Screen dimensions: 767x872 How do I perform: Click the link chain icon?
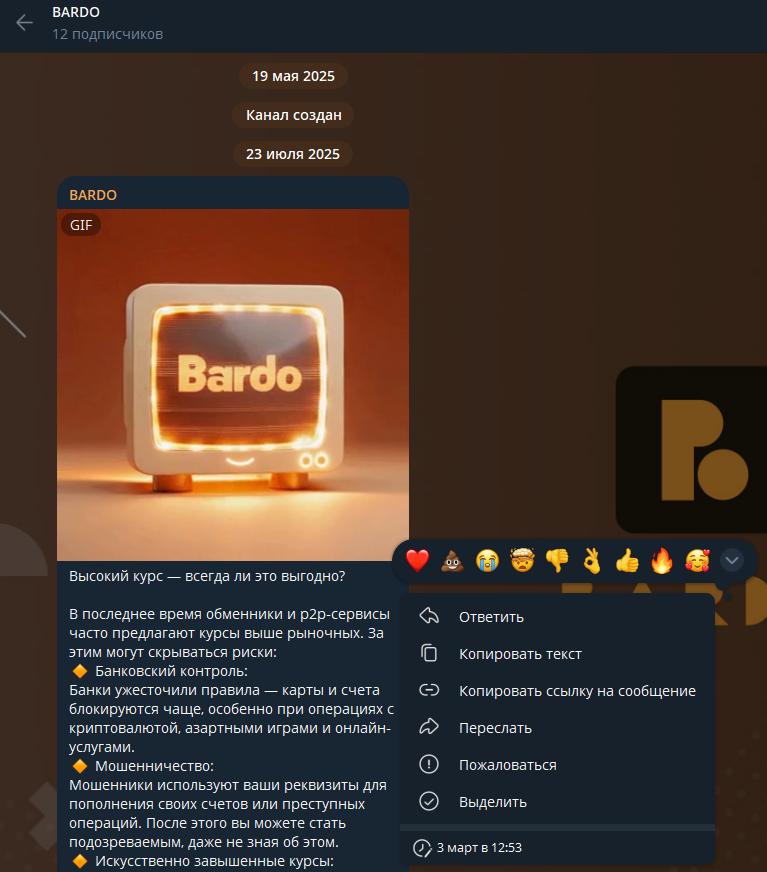tap(429, 690)
